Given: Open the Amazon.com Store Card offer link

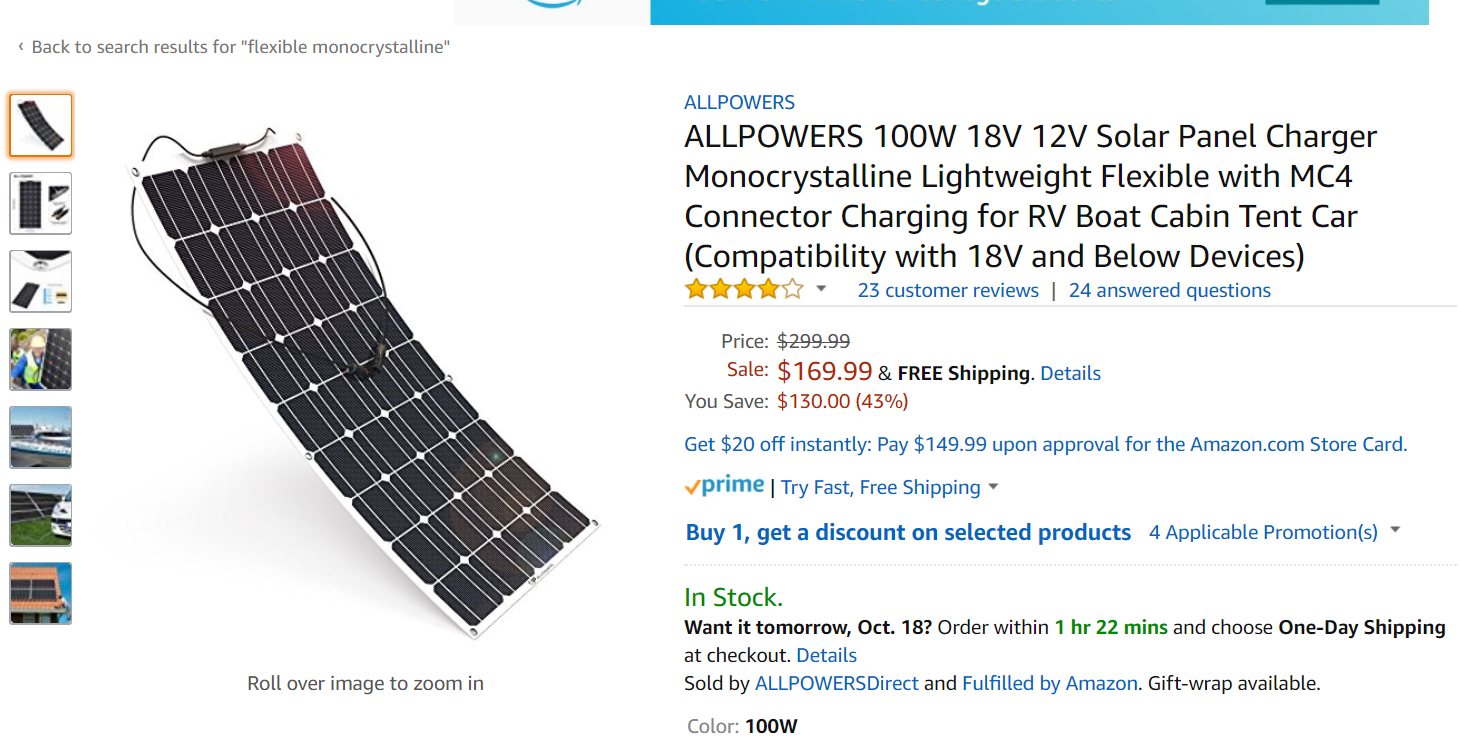Looking at the screenshot, I should point(1046,444).
